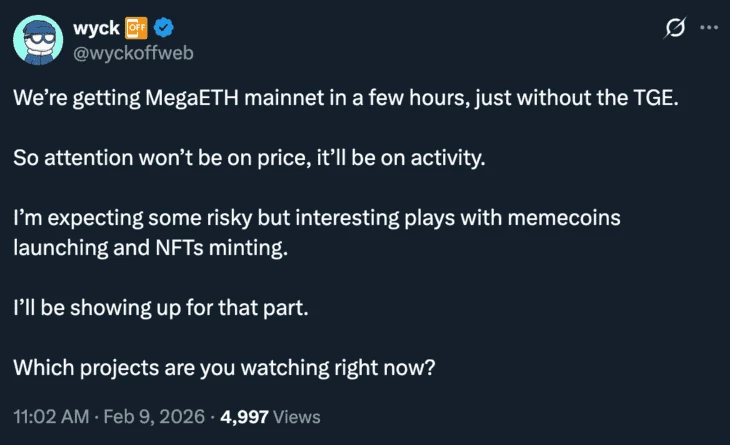Click the question about projects you're watching
Viewport: 730px width, 445px height.
pyautogui.click(x=224, y=366)
